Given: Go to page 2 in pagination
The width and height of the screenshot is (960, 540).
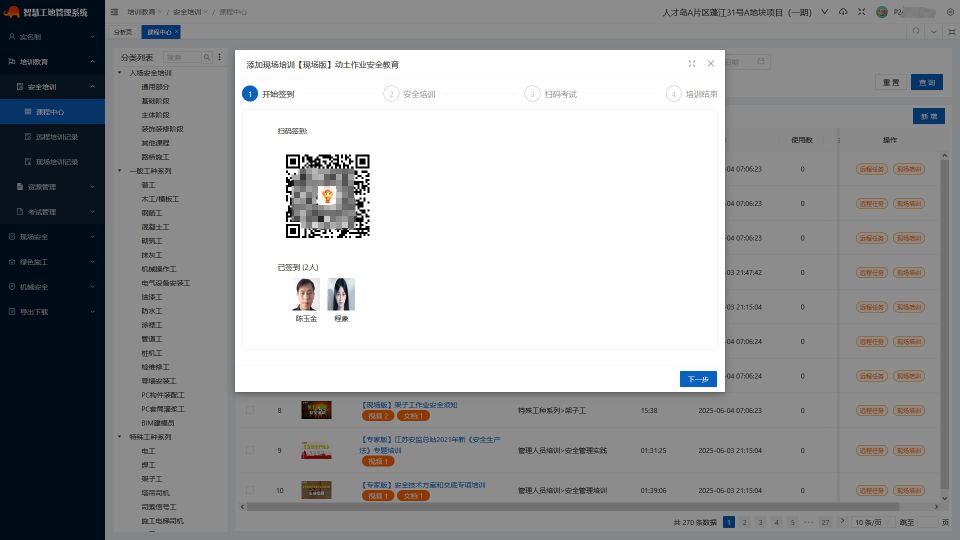Looking at the screenshot, I should [x=744, y=522].
